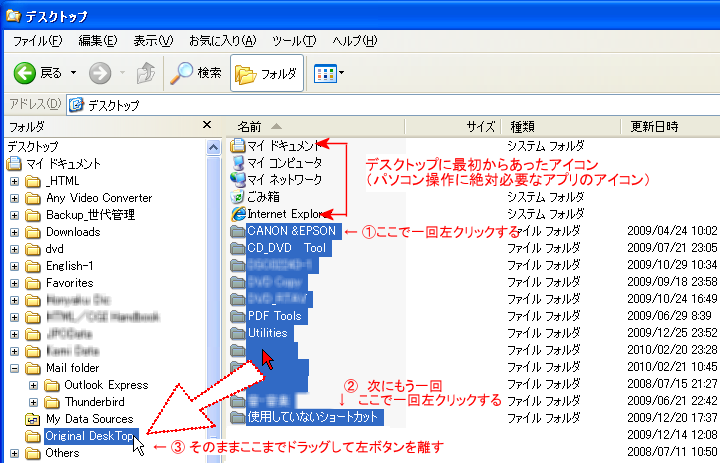The height and width of the screenshot is (463, 720).
Task: Collapse the Mail folder tree node
Action: click(14, 368)
